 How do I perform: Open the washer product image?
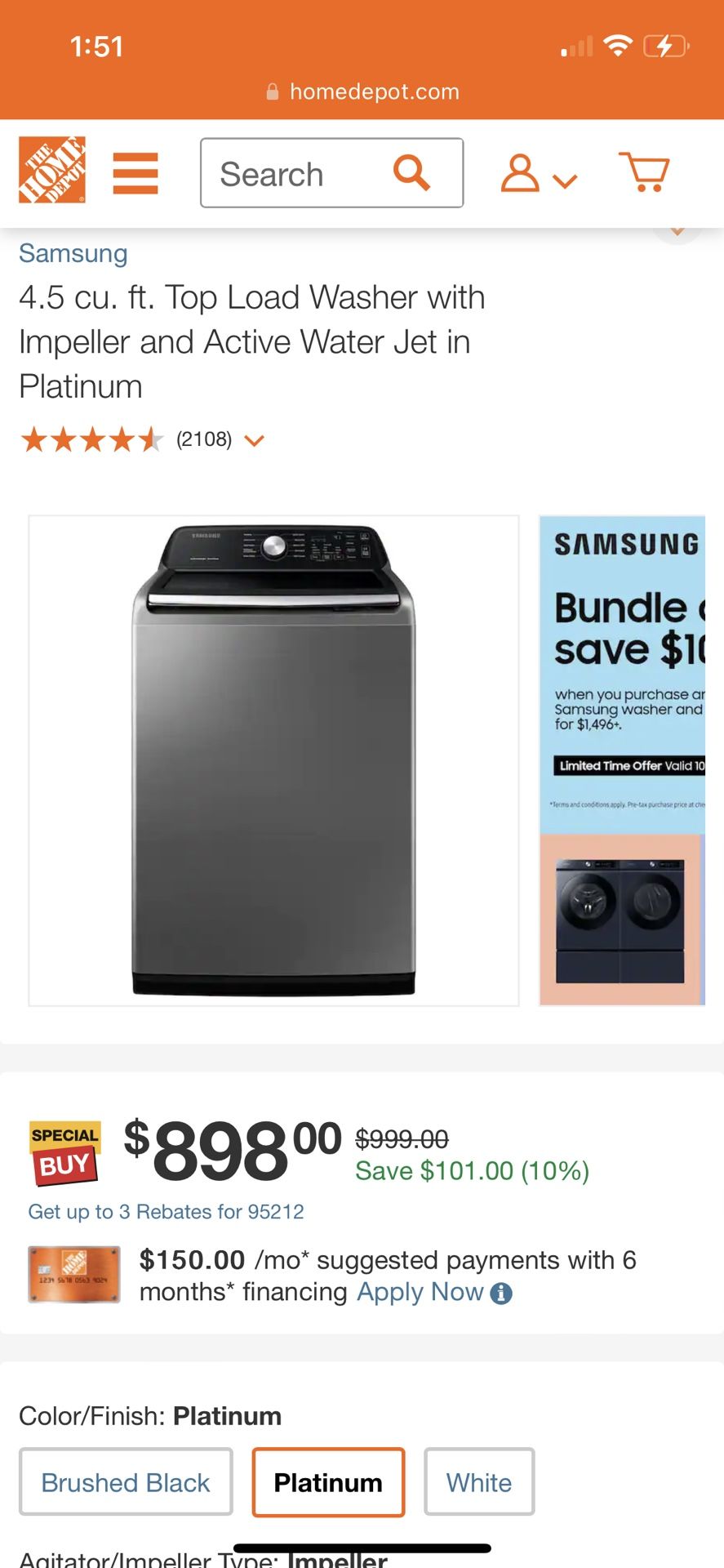coord(274,760)
